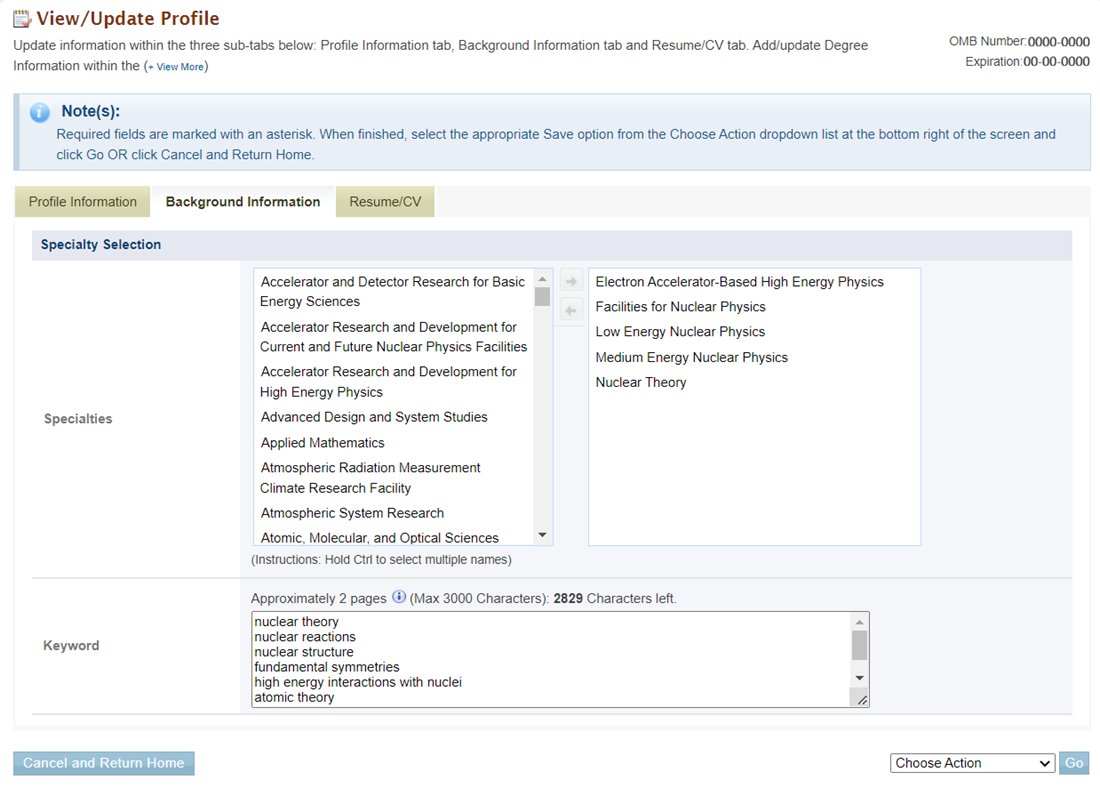Screen dimensions: 1100x788
Task: Click the OMB Number value
Action: [1059, 42]
